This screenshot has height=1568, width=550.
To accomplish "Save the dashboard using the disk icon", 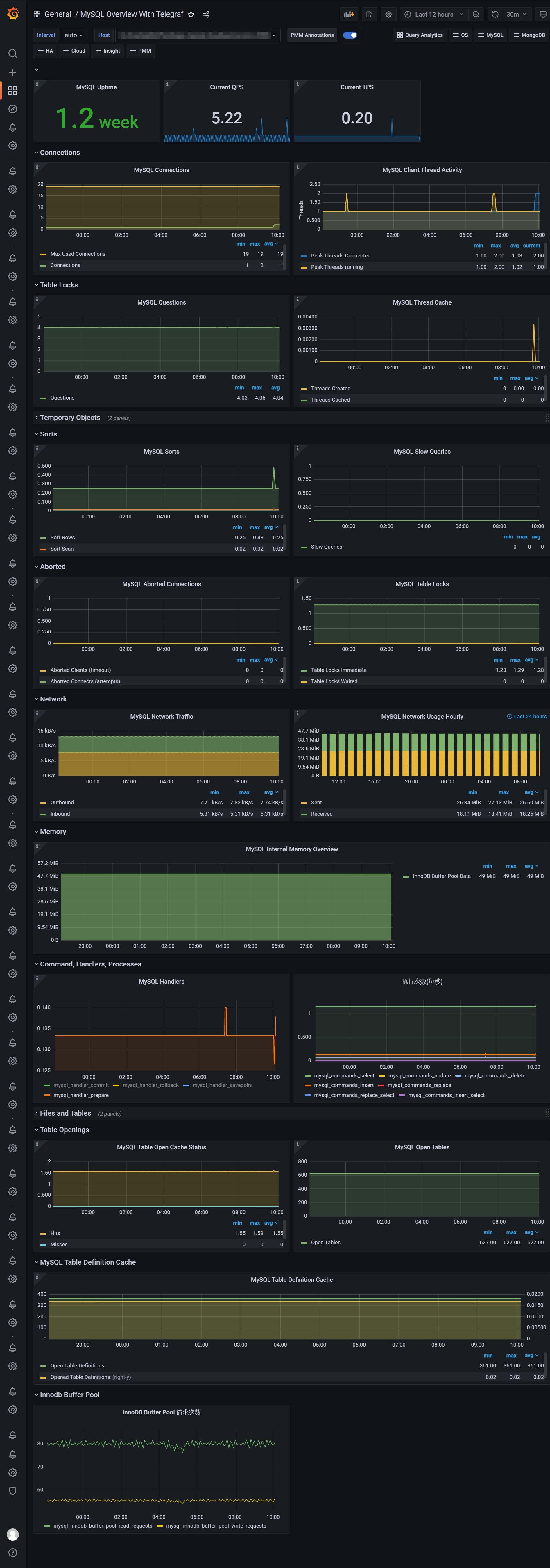I will 369,15.
